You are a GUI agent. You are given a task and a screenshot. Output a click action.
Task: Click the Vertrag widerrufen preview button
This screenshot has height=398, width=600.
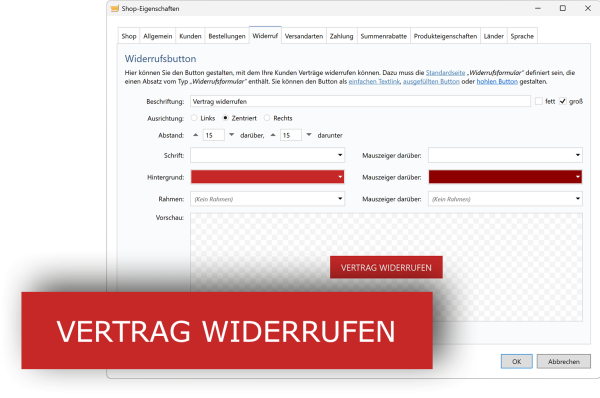coord(386,267)
